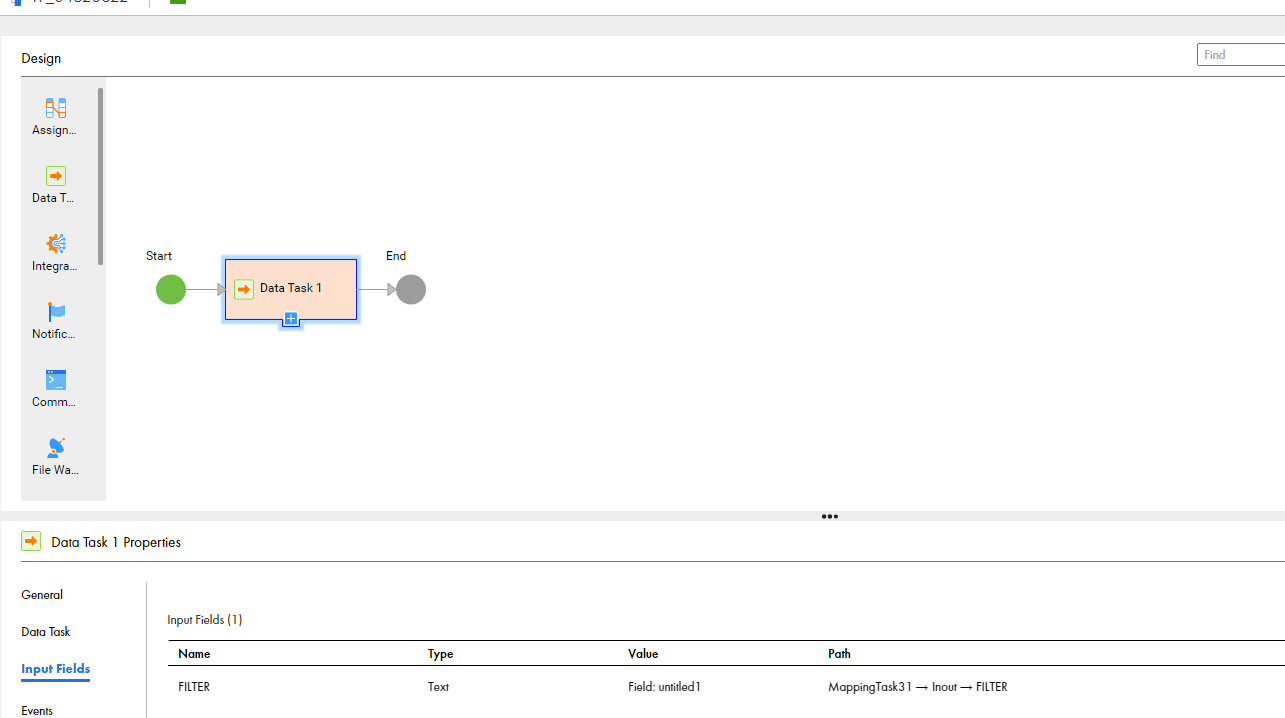Edit the 'Field: untitled1' value cell
The height and width of the screenshot is (718, 1285).
point(665,687)
